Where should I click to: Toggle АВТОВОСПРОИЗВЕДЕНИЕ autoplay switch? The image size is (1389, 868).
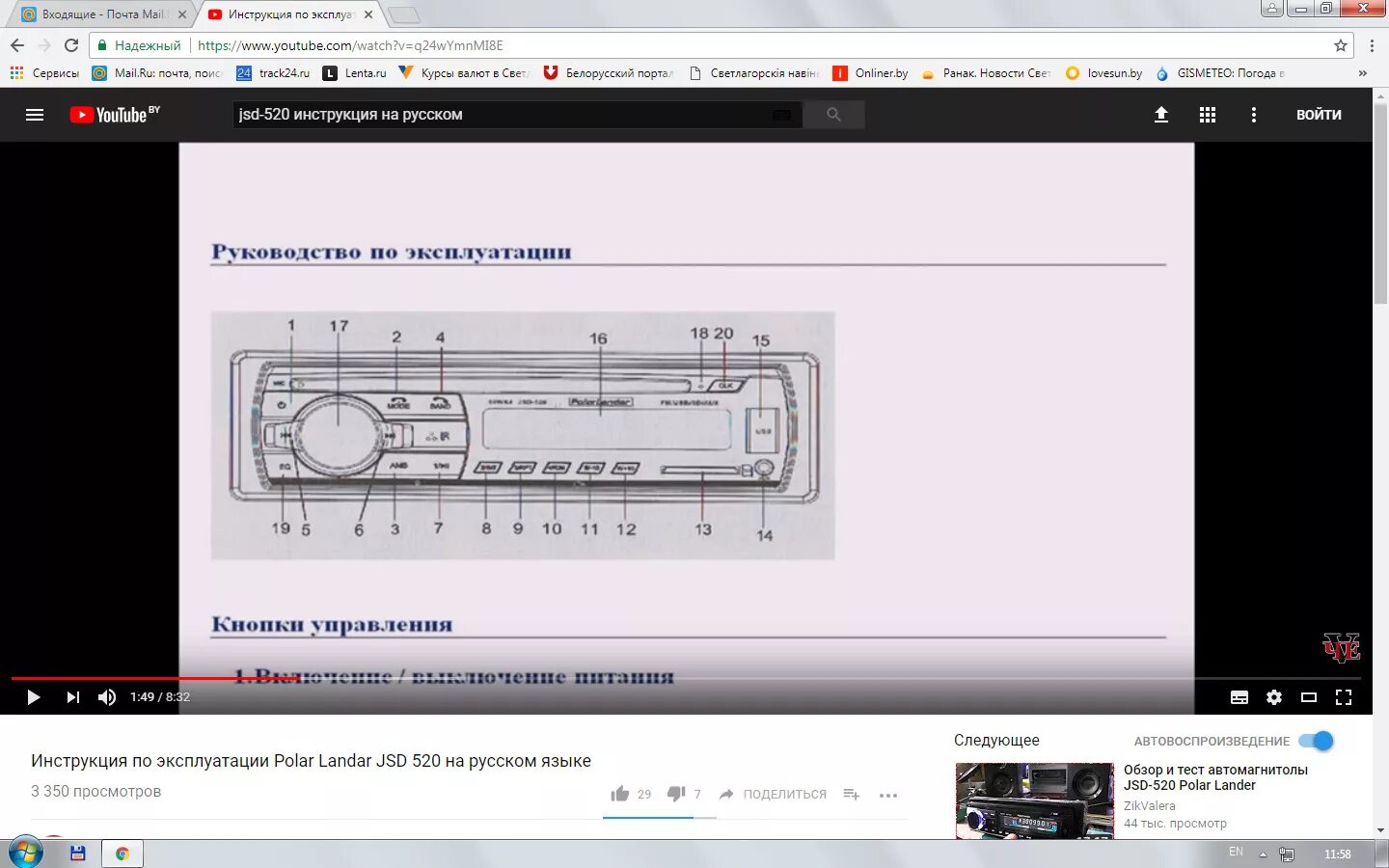tap(1316, 741)
